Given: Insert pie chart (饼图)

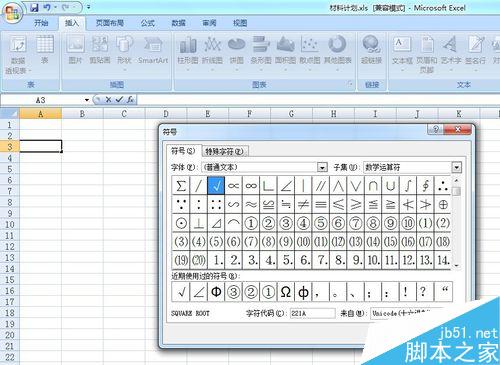Looking at the screenshot, I should pos(236,52).
